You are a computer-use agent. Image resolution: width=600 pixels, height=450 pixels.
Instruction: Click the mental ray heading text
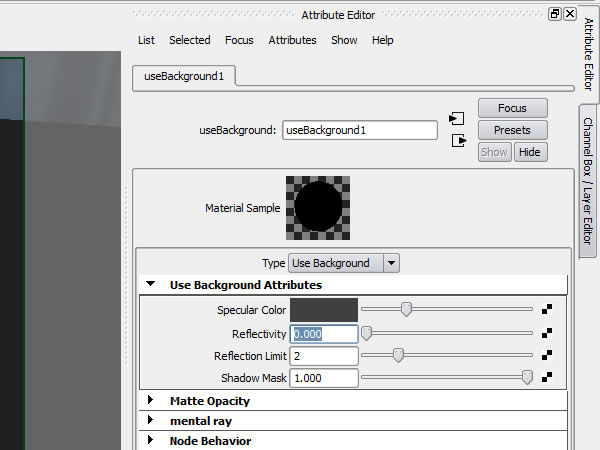tap(201, 421)
